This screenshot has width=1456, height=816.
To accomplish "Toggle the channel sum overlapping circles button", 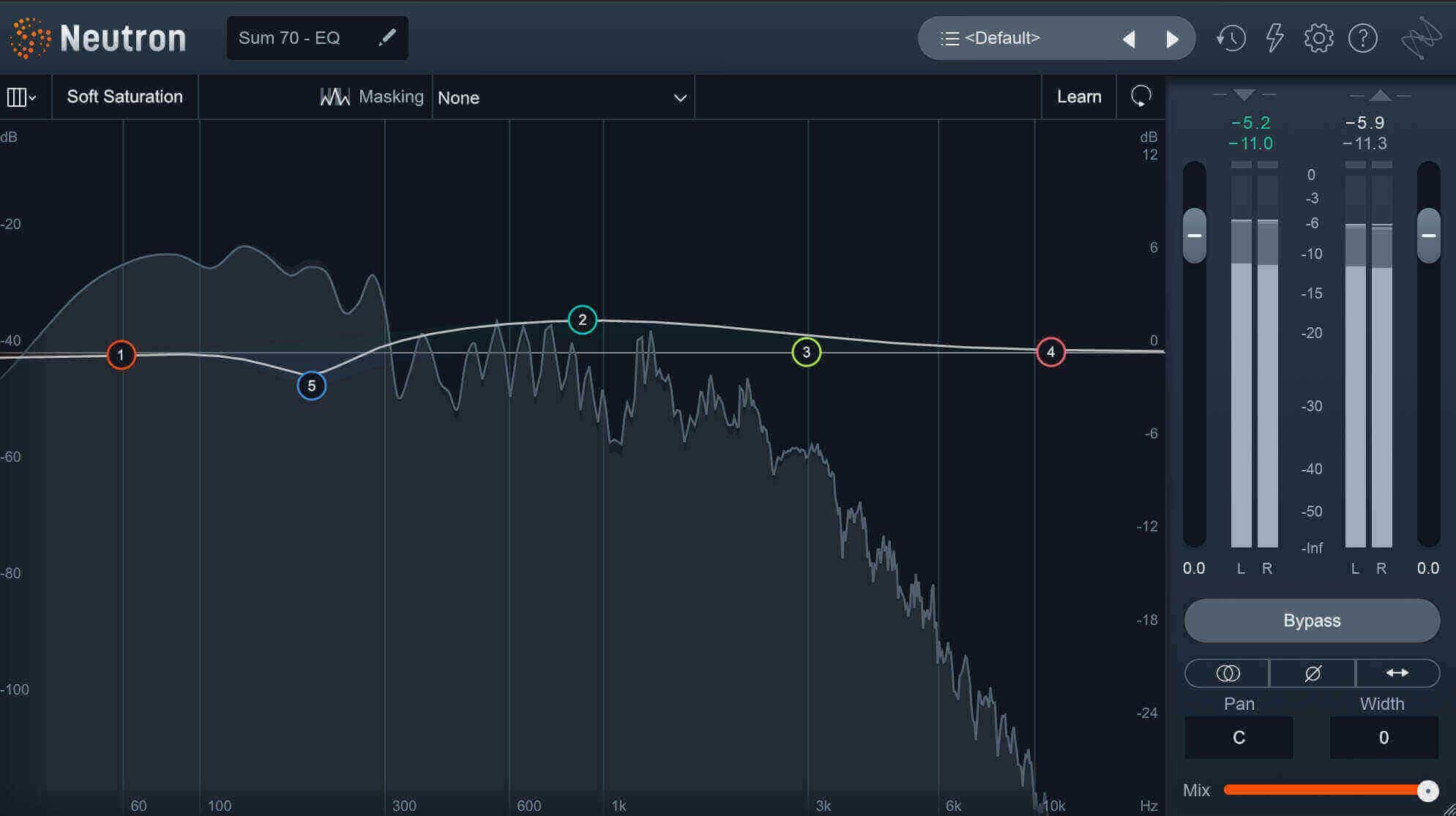I will [1228, 673].
